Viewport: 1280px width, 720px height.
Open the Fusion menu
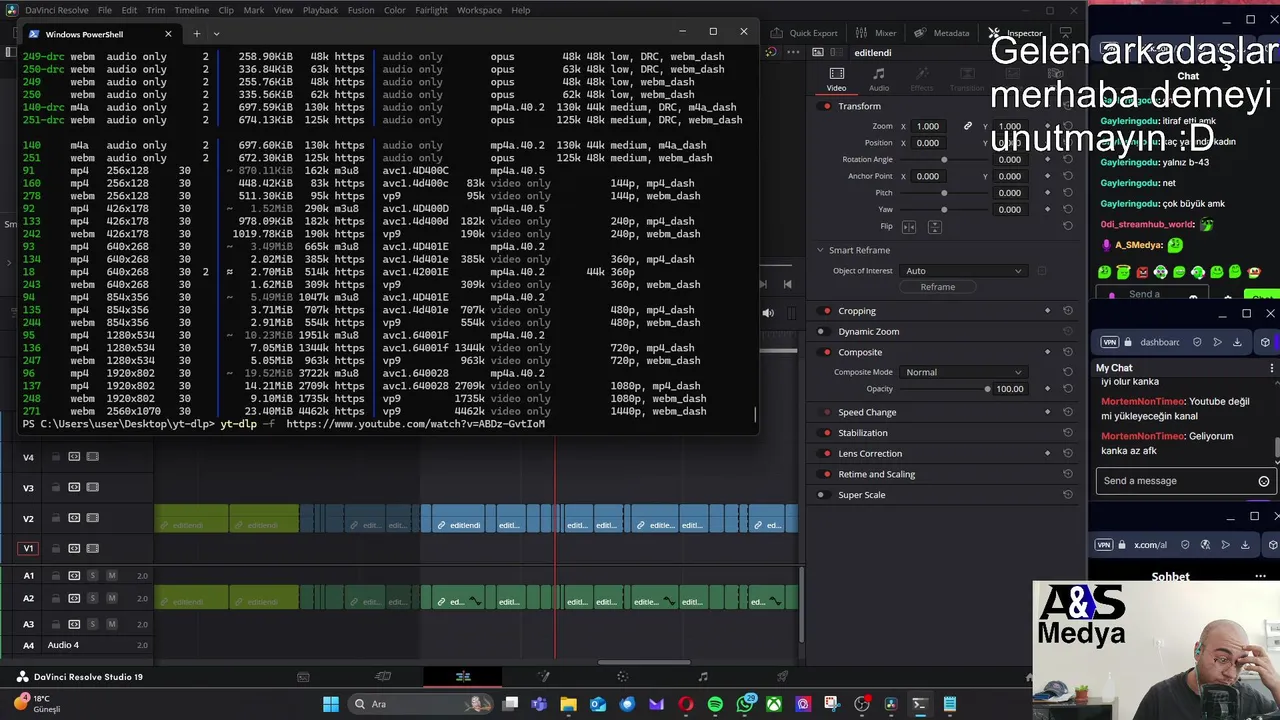pos(361,10)
